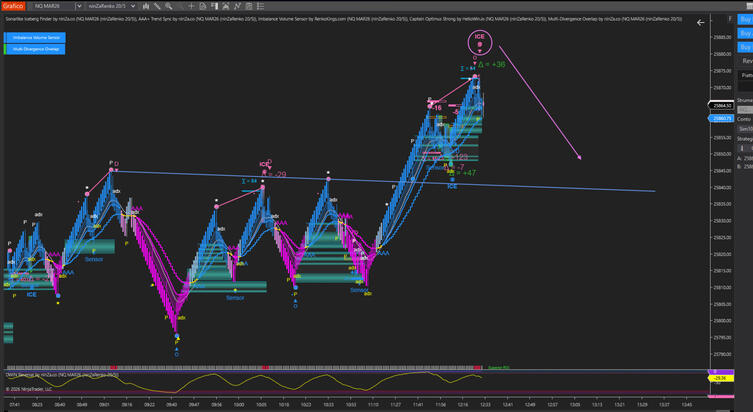The width and height of the screenshot is (753, 412).
Task: Open the NQ MAR26 instrument dropdown
Action: click(x=78, y=6)
